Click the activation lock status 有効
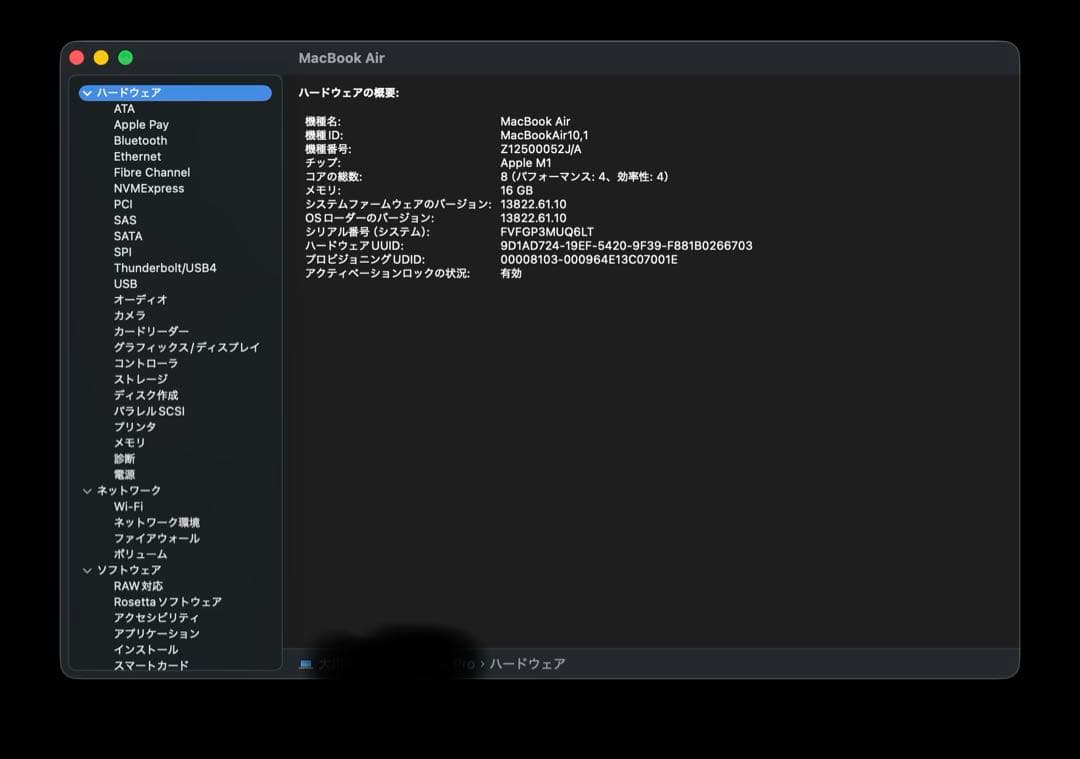 point(511,273)
